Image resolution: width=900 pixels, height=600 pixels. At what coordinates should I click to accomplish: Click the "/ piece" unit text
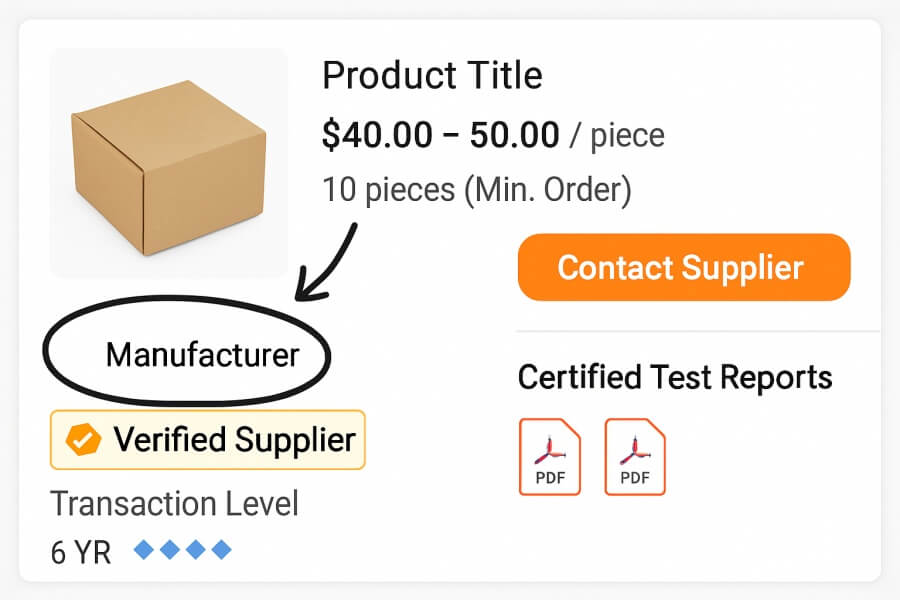[x=617, y=135]
